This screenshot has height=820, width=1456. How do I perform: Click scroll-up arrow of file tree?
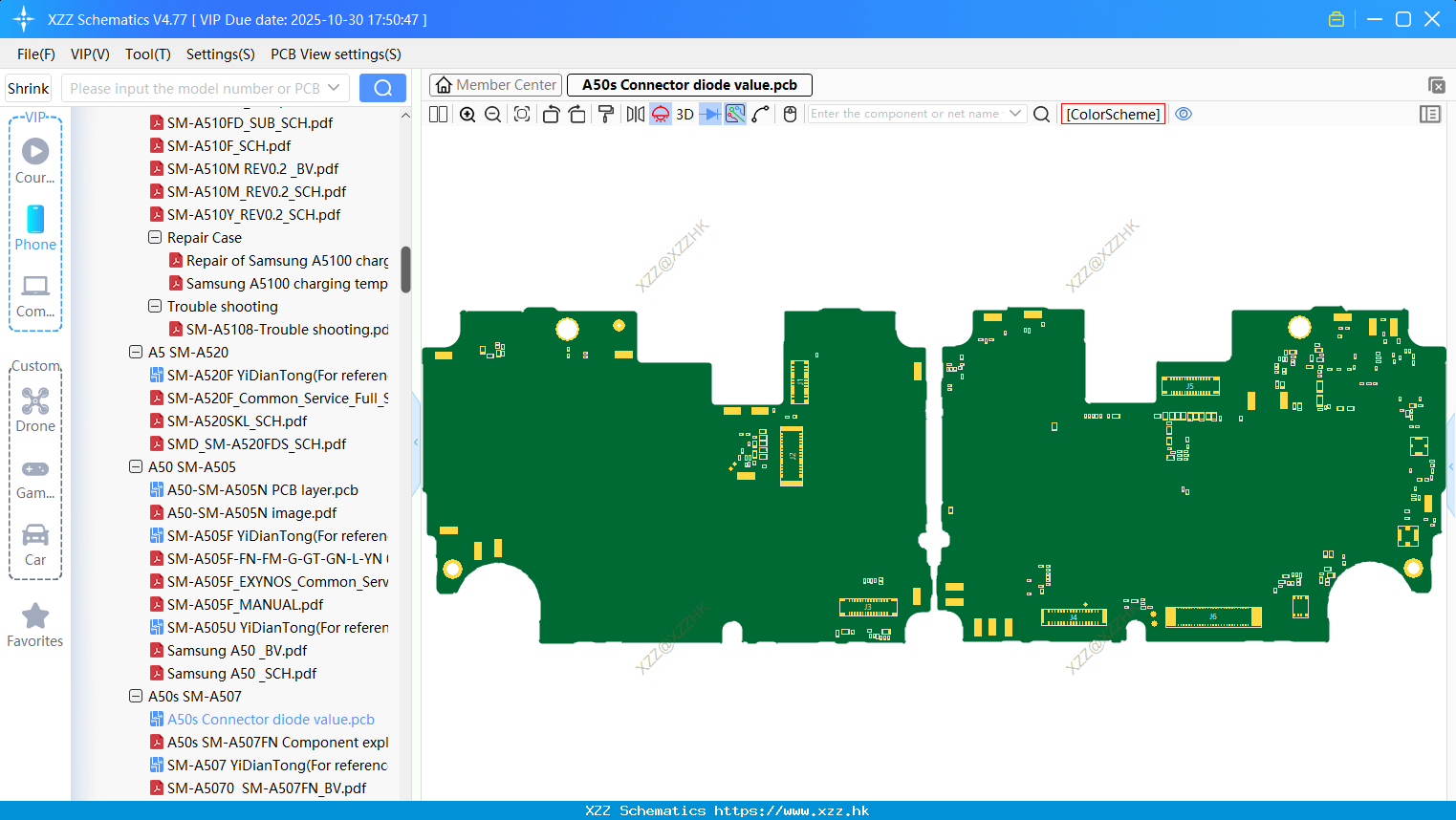click(x=405, y=115)
